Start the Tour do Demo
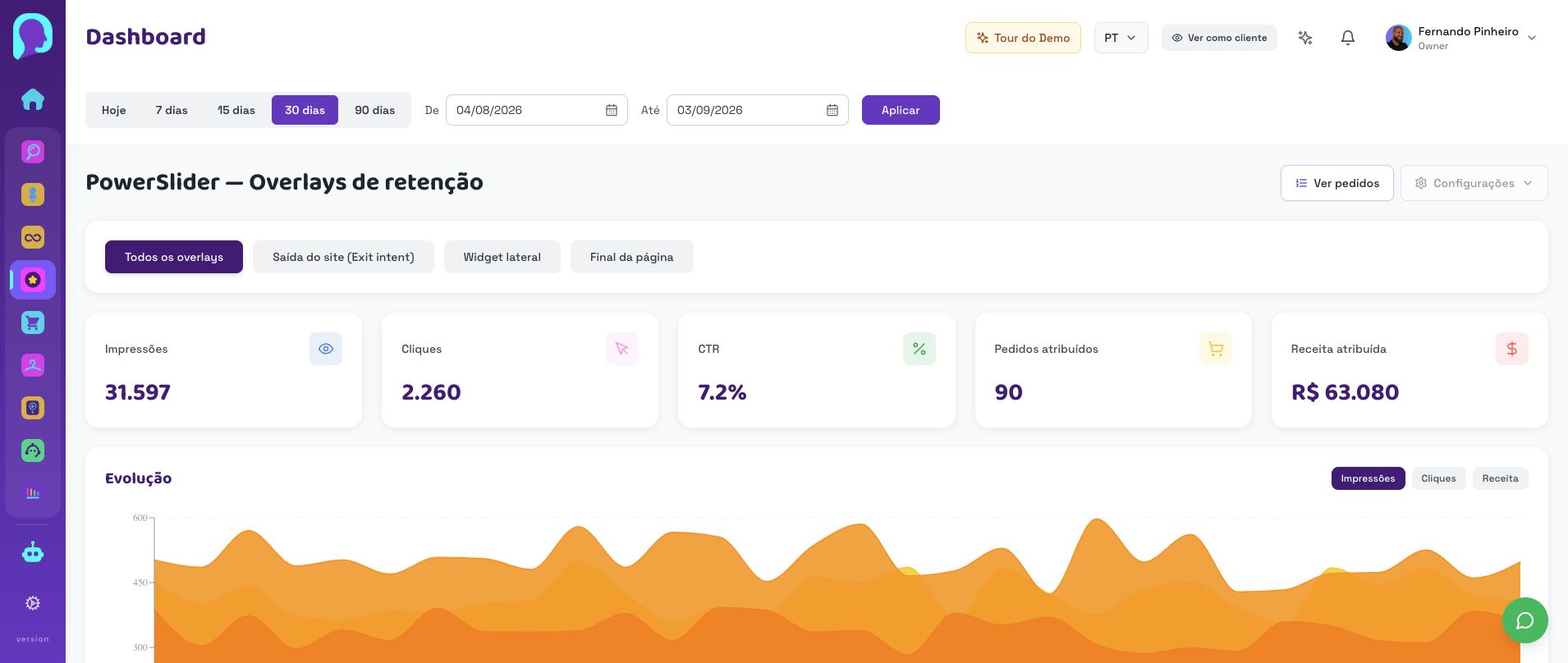Viewport: 1568px width, 663px height. pos(1023,38)
